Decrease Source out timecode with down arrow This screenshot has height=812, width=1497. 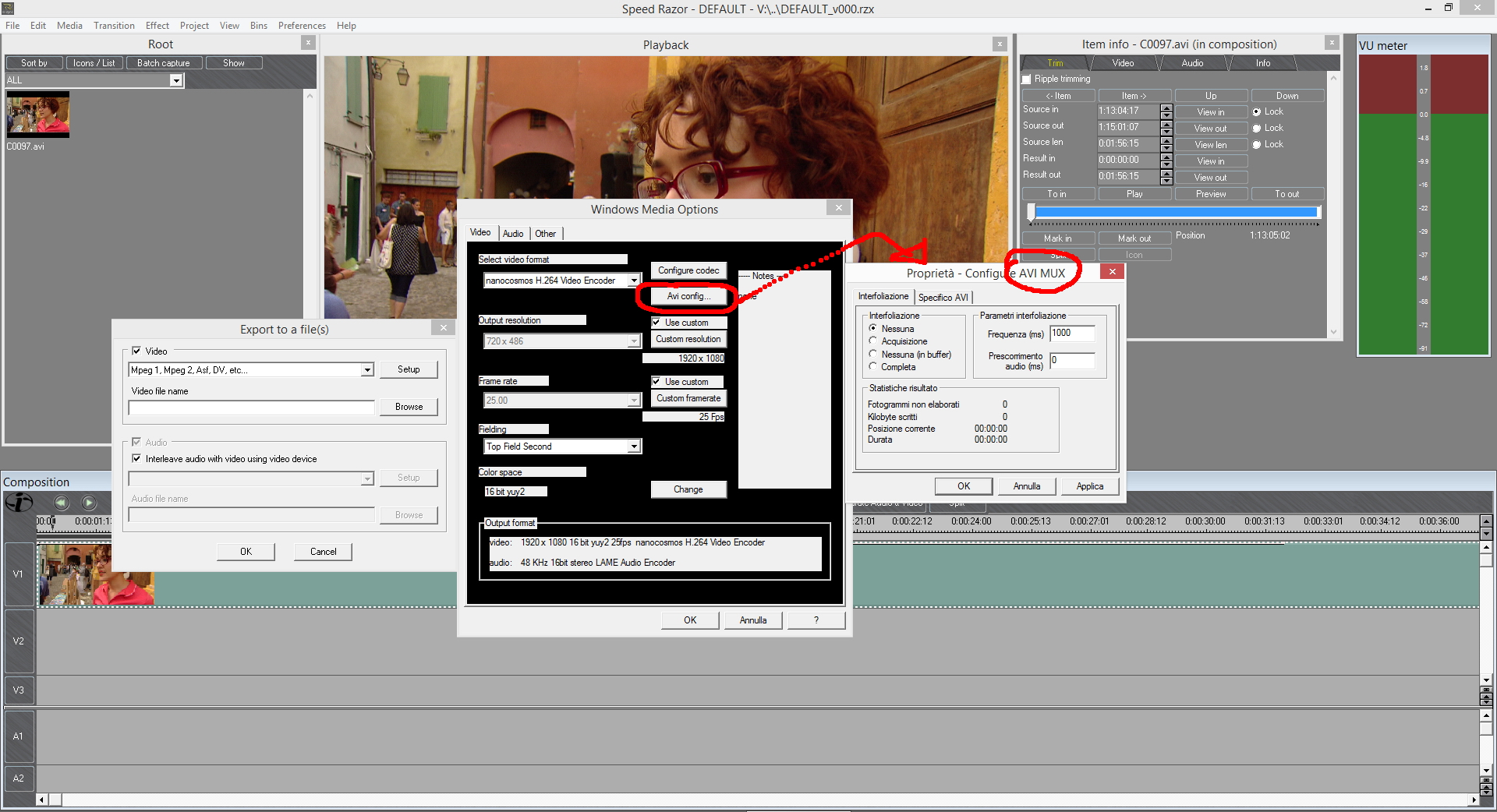1166,132
